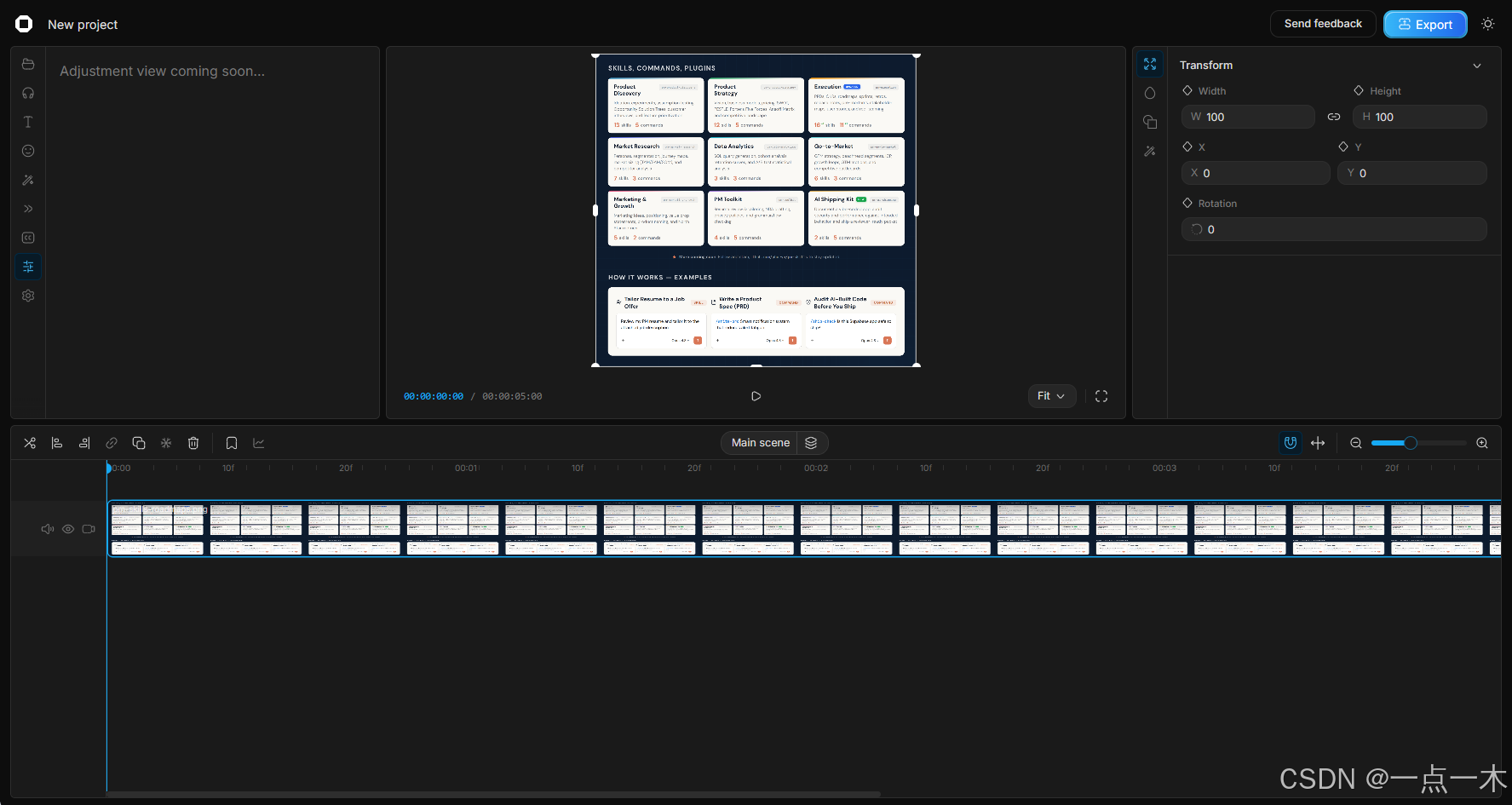Screen dimensions: 1512x805
Task: Open the overlapping shapes blend icon in properties panel
Action: (1150, 122)
